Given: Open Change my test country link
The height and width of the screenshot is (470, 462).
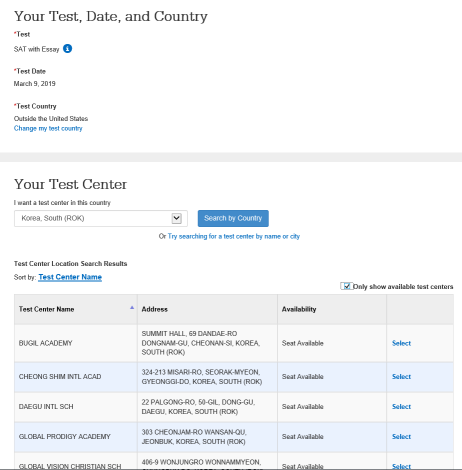Looking at the screenshot, I should point(48,128).
